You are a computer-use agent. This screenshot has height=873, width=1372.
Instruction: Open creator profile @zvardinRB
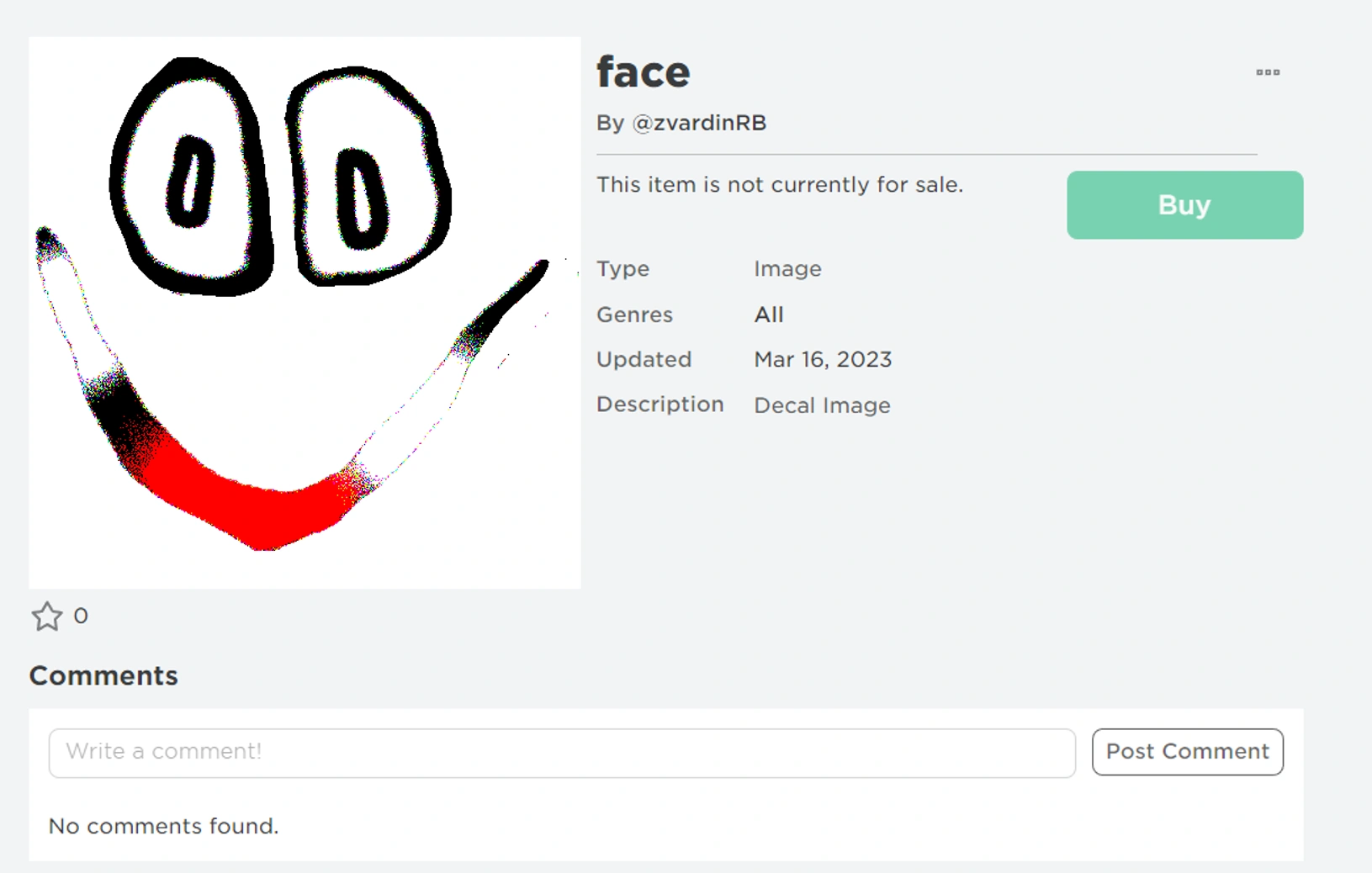699,123
